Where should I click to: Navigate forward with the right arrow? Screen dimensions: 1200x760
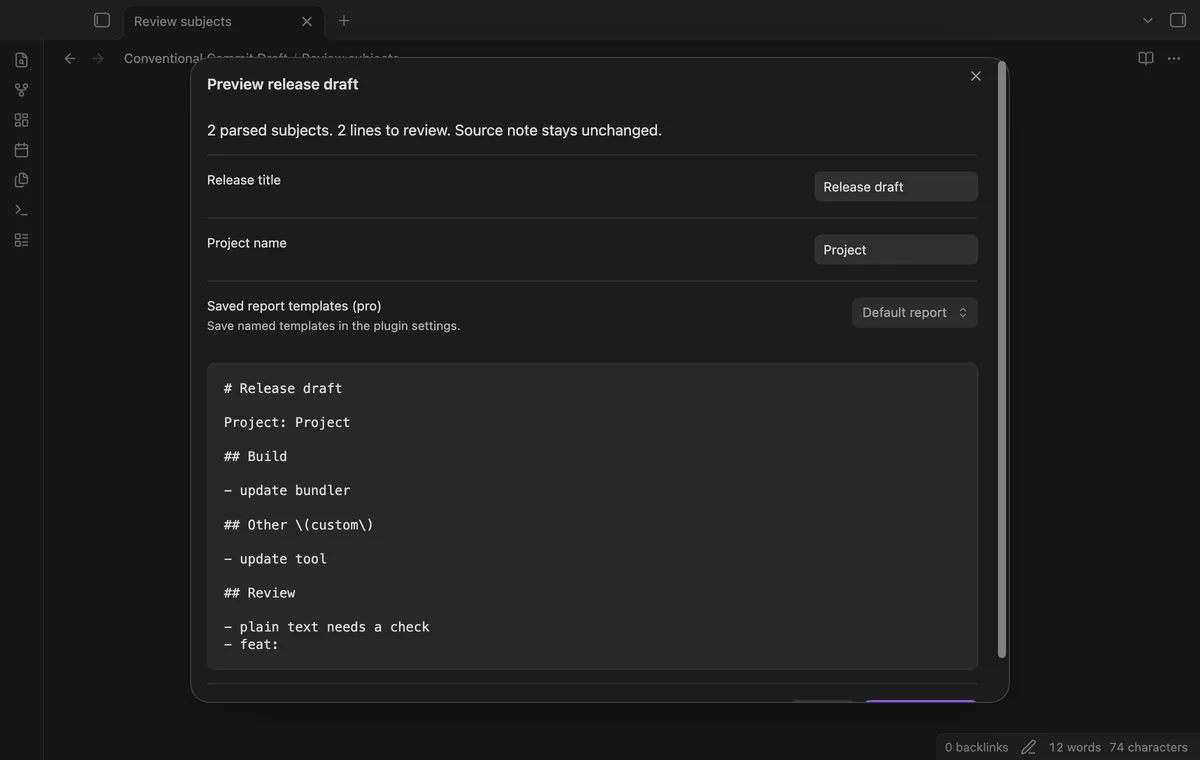tap(98, 58)
